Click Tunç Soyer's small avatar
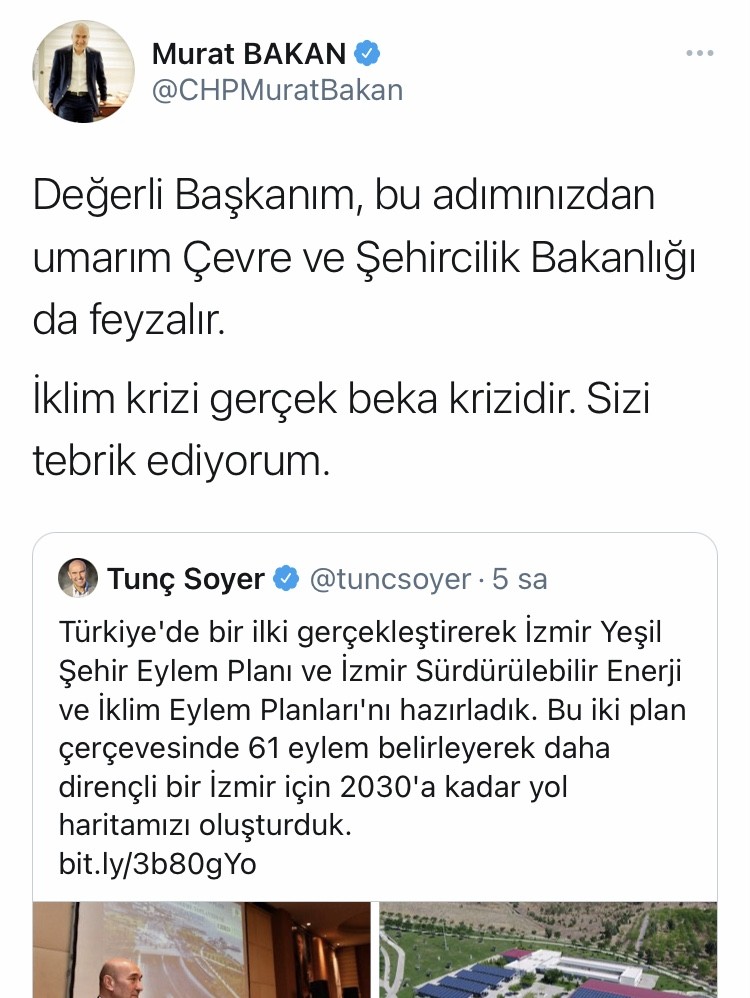 tap(78, 578)
